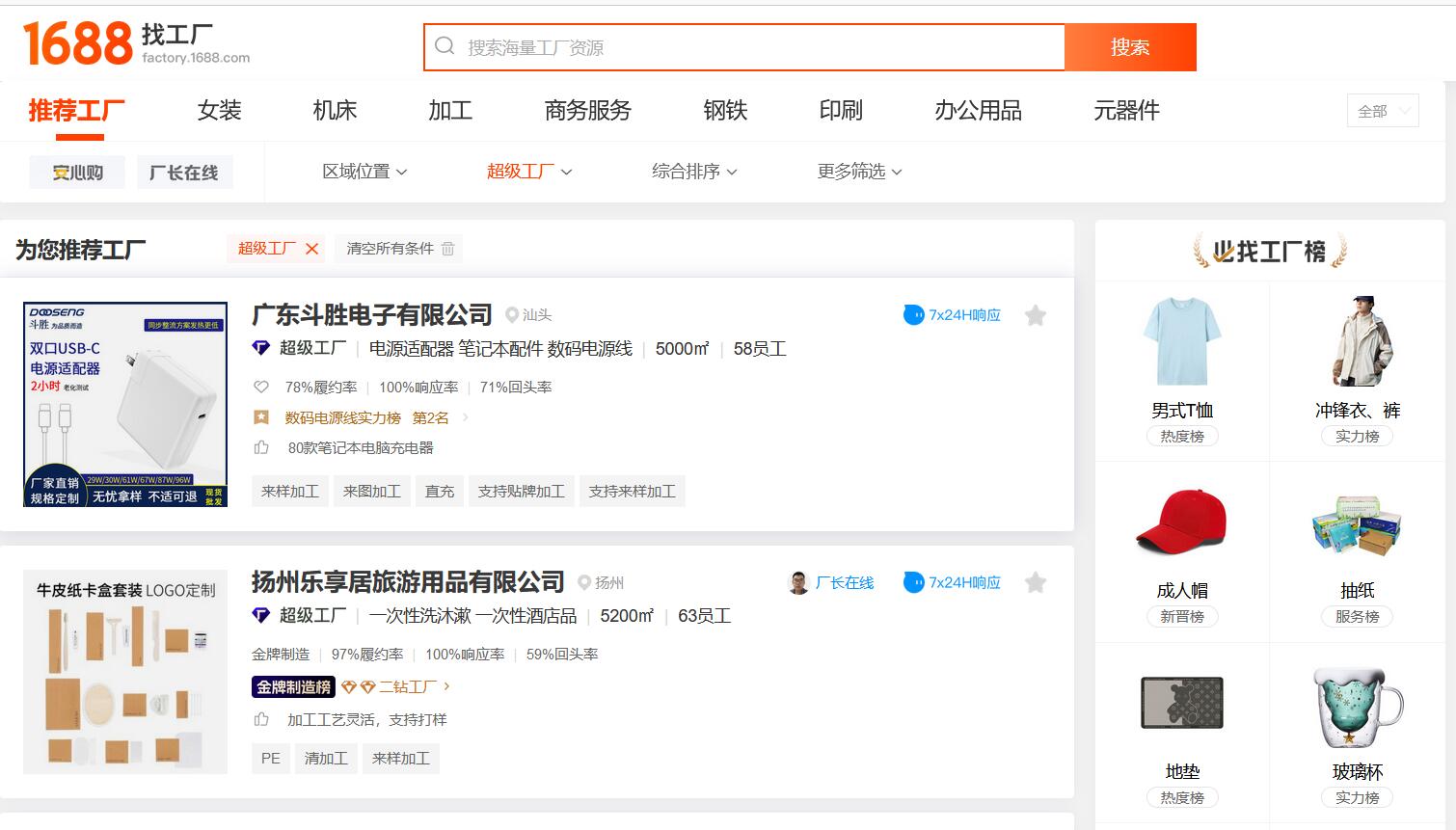
Task: Open the 数码电源线实力榜 第2名 ranking link
Action: (367, 417)
